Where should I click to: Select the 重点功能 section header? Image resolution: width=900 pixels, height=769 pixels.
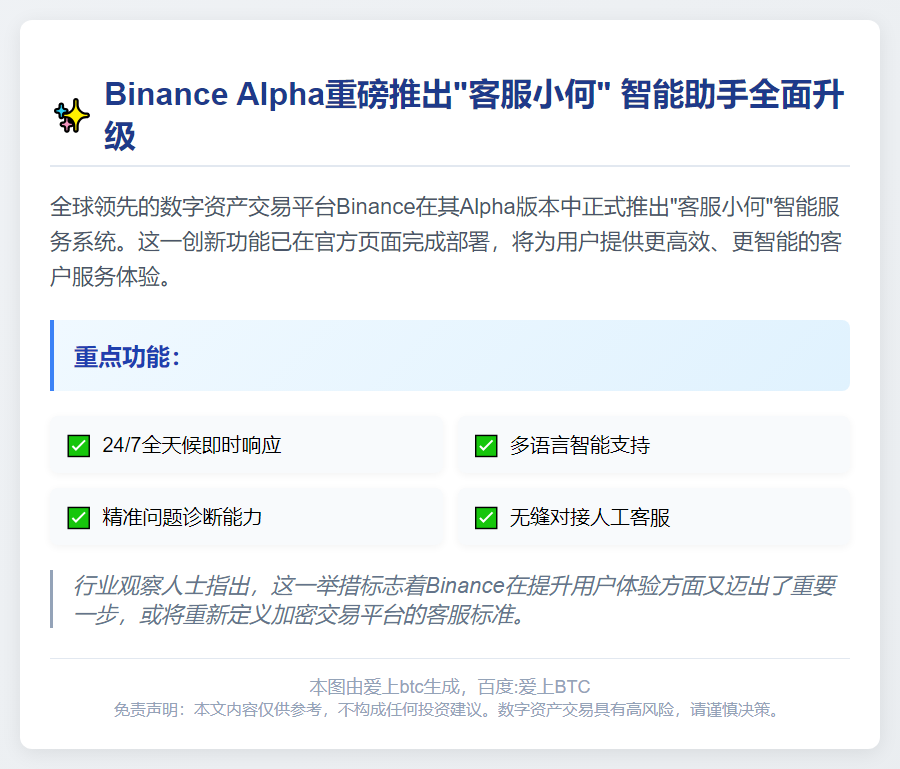pyautogui.click(x=127, y=357)
